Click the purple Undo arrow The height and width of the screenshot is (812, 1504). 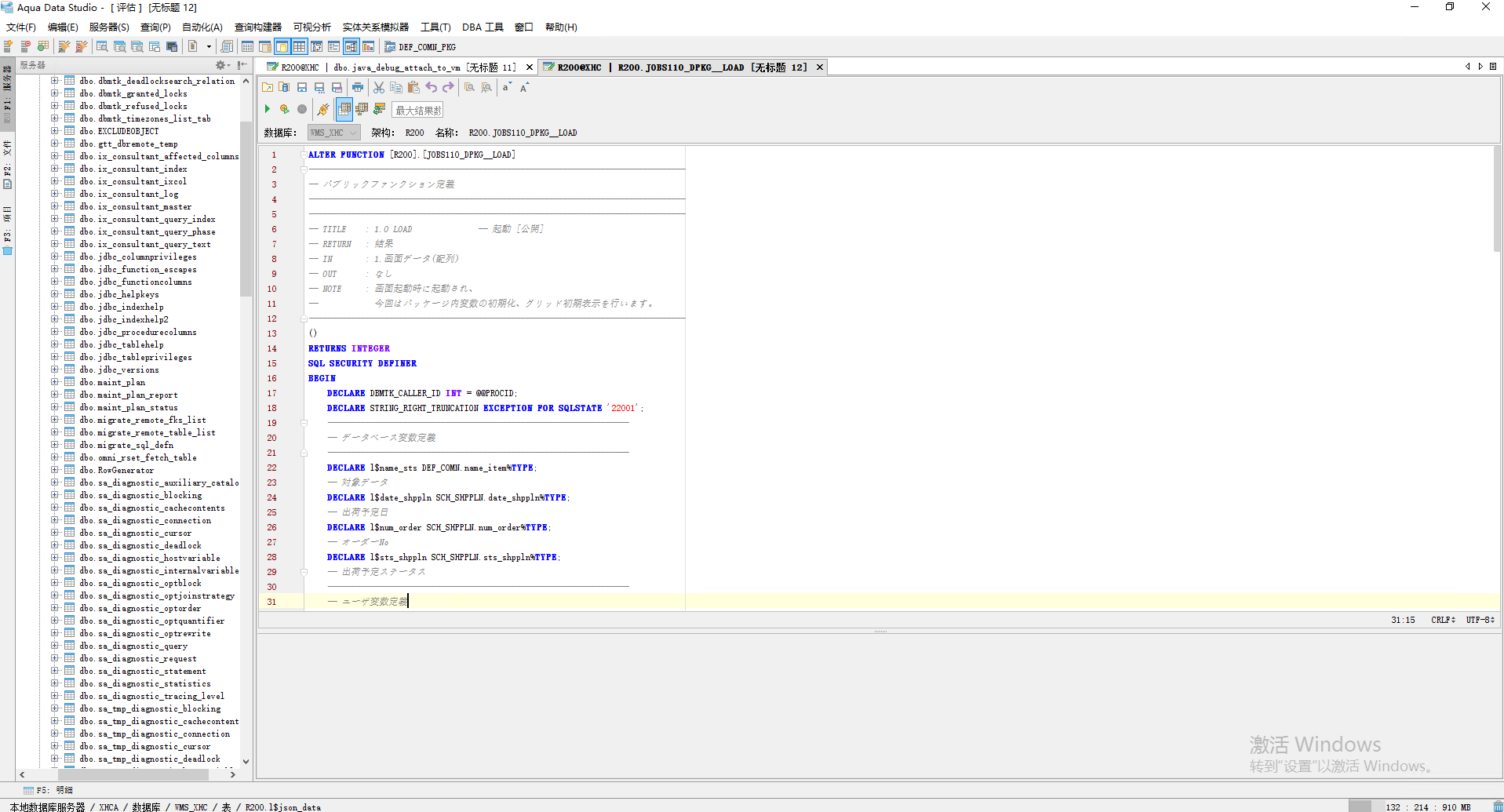coord(432,87)
